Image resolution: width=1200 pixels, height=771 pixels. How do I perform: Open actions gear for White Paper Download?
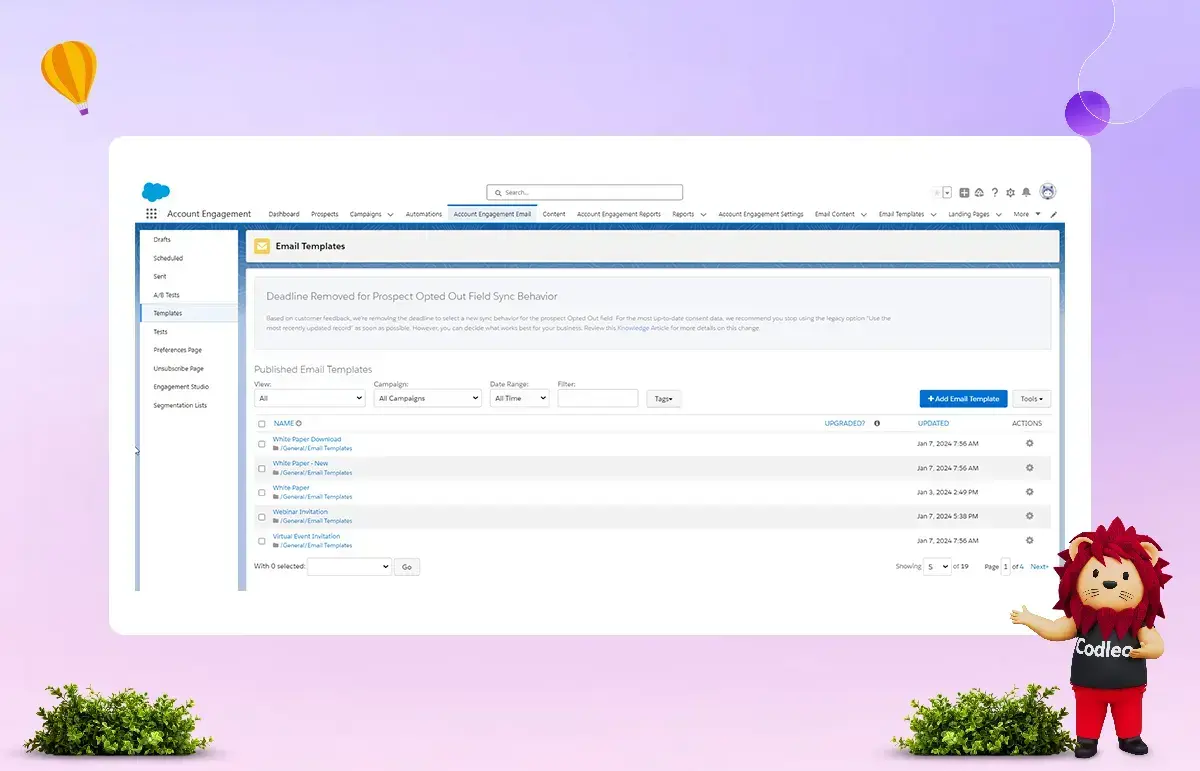pos(1029,443)
